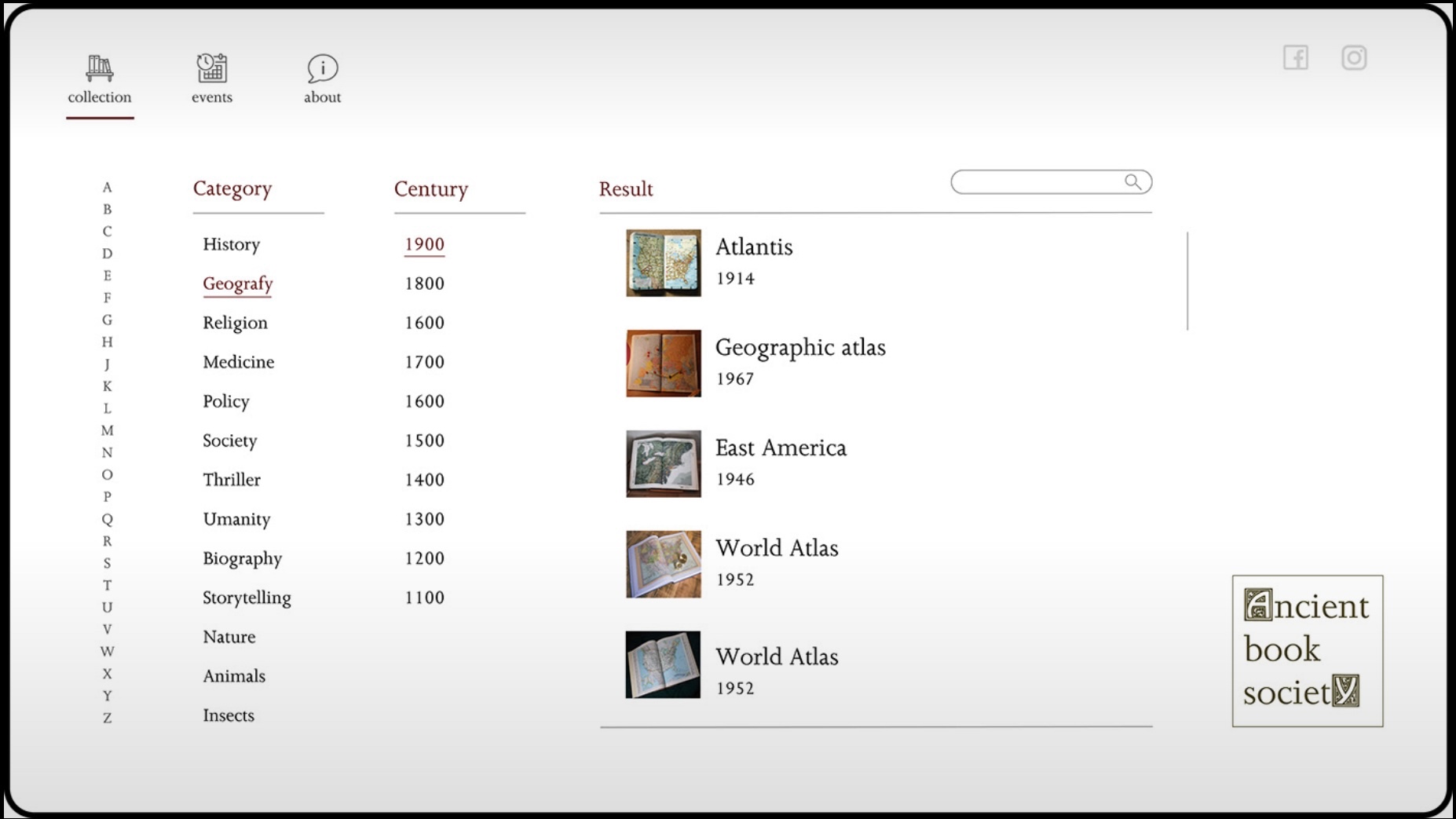Open the East America title
Viewport: 1456px width, 819px height.
(x=781, y=448)
